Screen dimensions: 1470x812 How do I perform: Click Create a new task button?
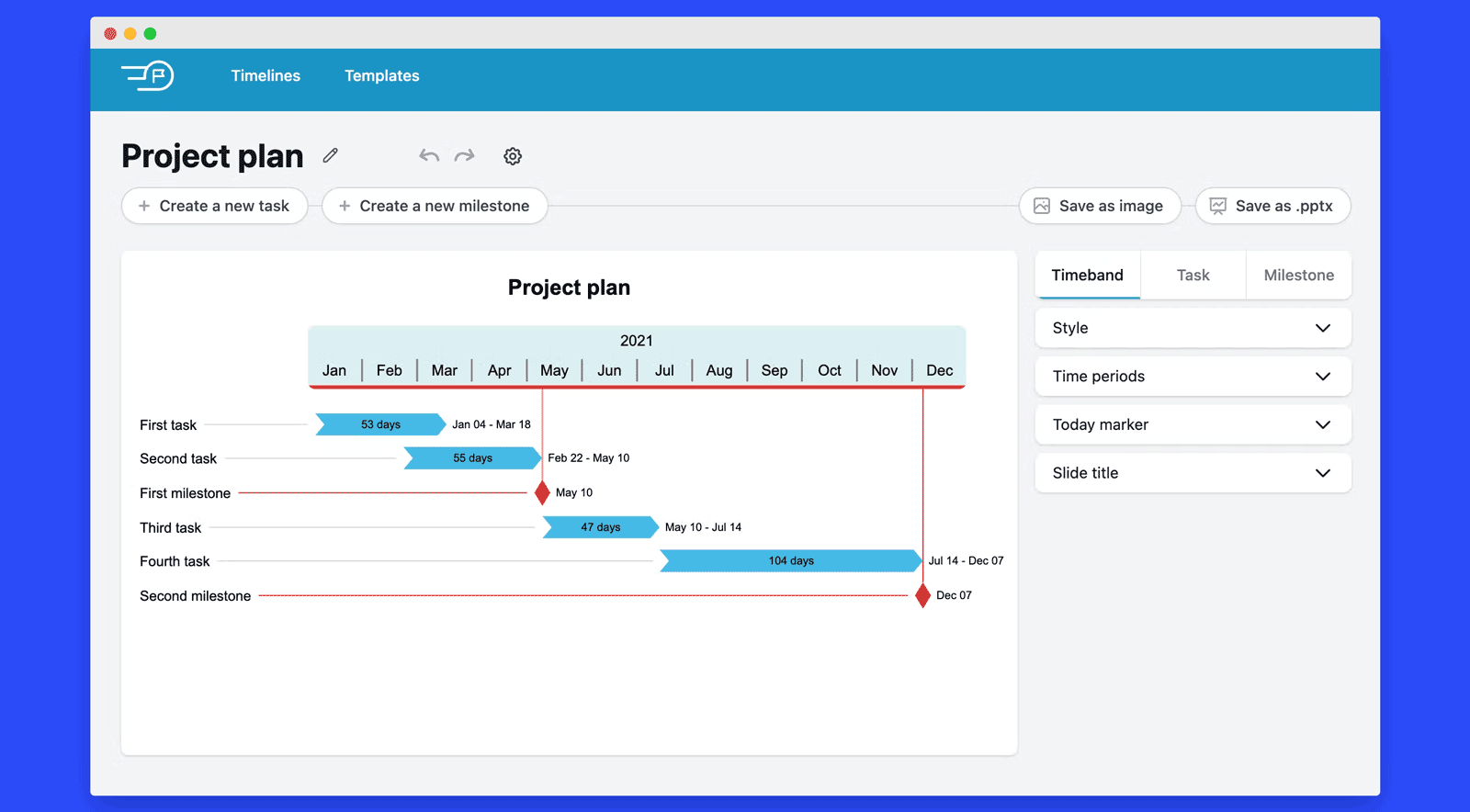(x=214, y=206)
